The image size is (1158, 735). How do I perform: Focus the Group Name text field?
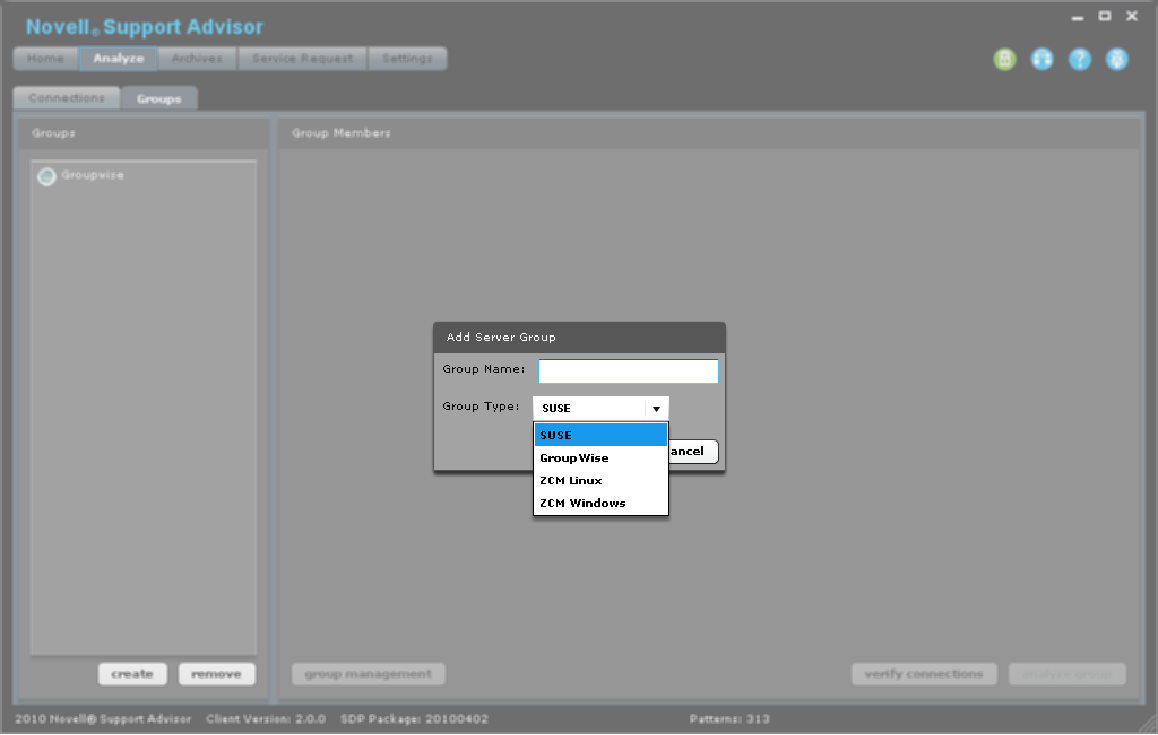coord(628,372)
